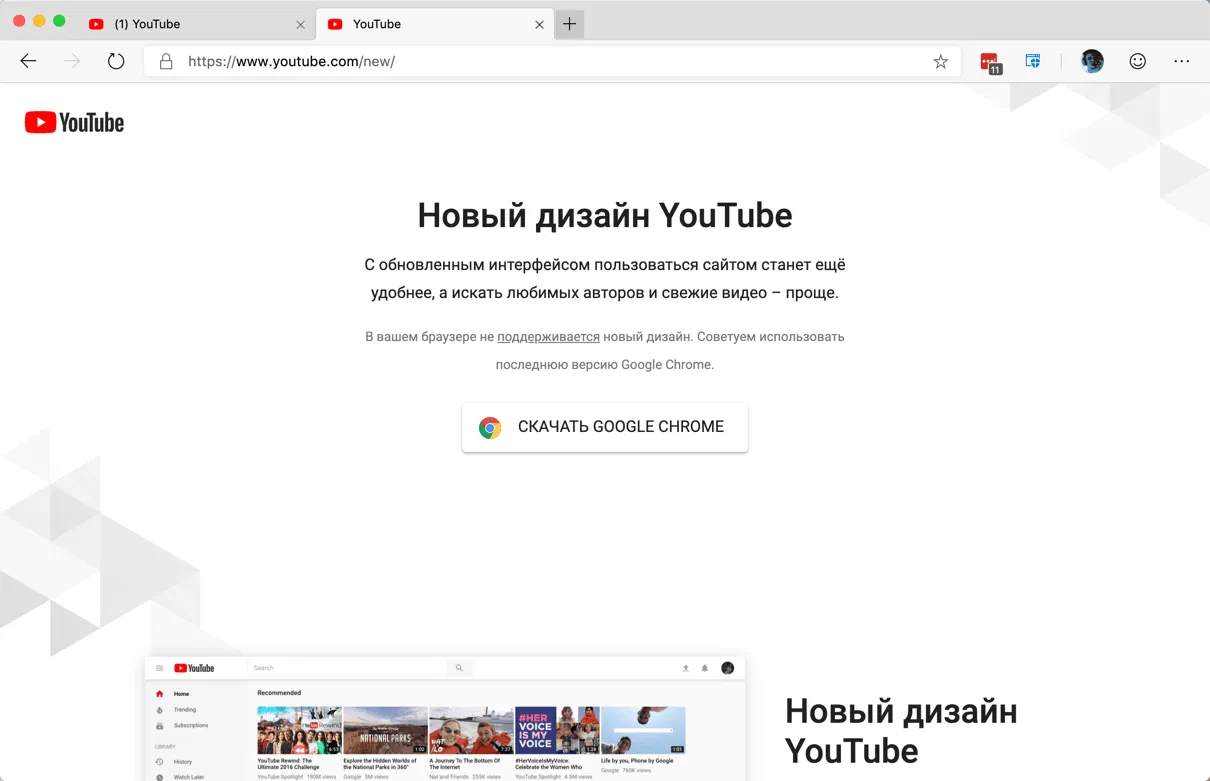The height and width of the screenshot is (781, 1210).
Task: Open the поддерживается link
Action: pos(548,337)
